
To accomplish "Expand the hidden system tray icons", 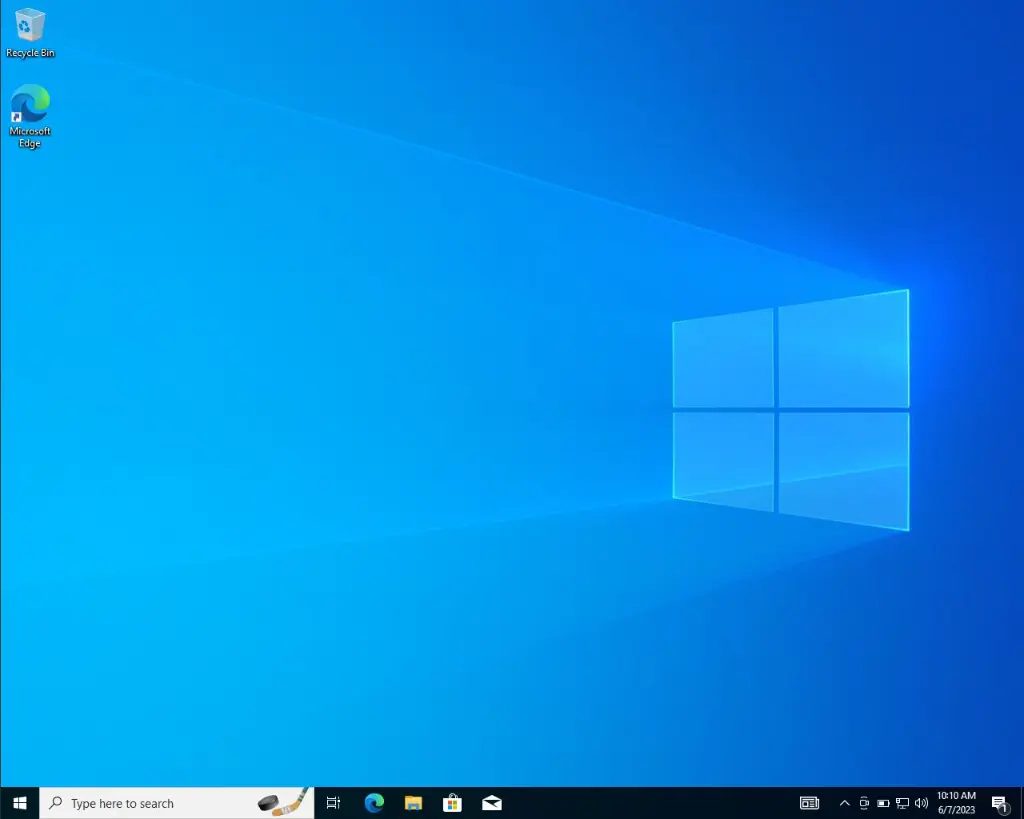I will point(844,803).
